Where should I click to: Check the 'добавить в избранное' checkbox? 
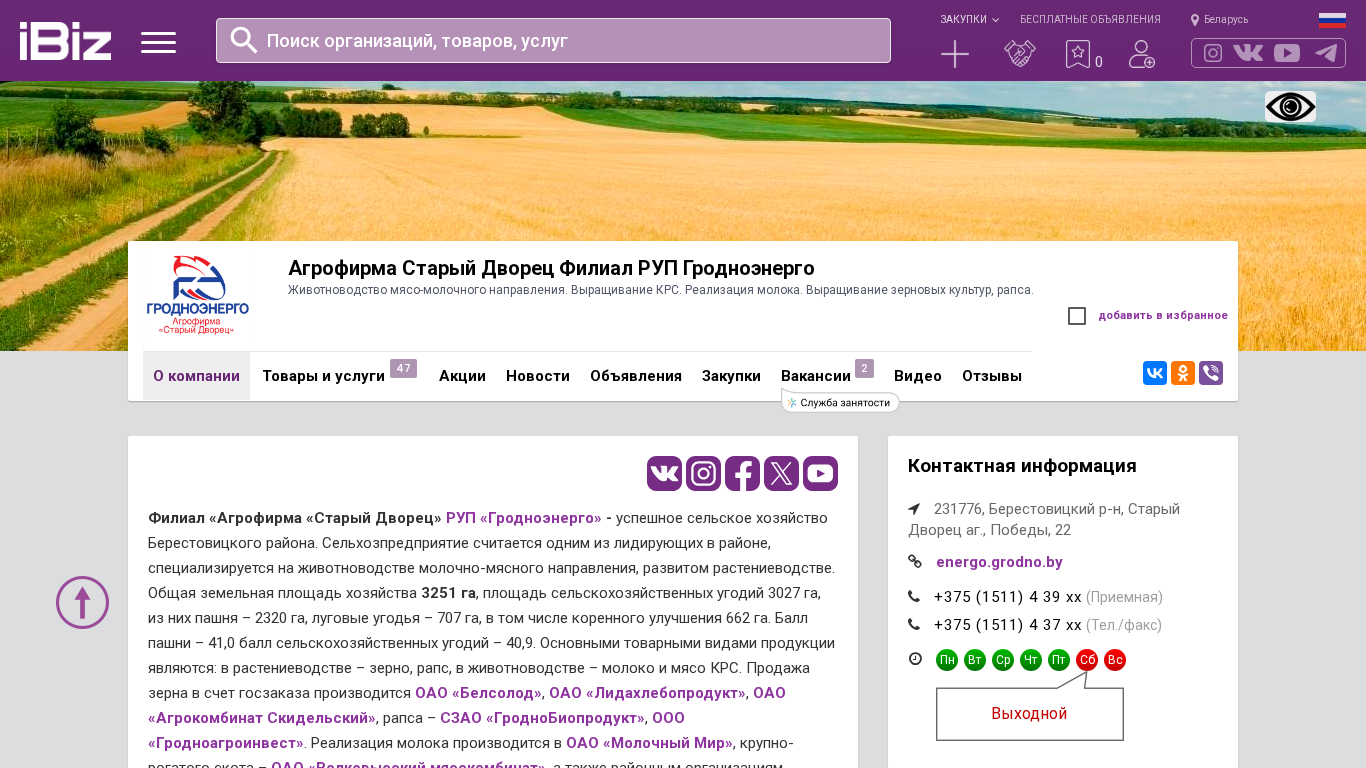pos(1077,316)
